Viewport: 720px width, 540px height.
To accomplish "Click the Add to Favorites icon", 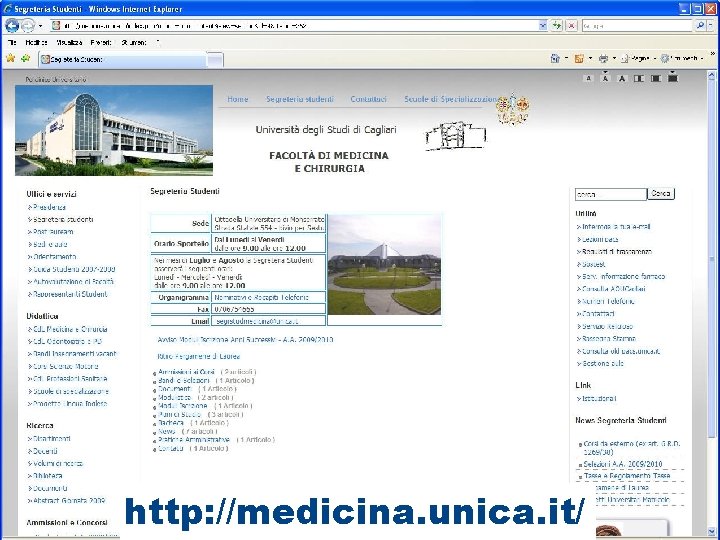I will pos(26,58).
